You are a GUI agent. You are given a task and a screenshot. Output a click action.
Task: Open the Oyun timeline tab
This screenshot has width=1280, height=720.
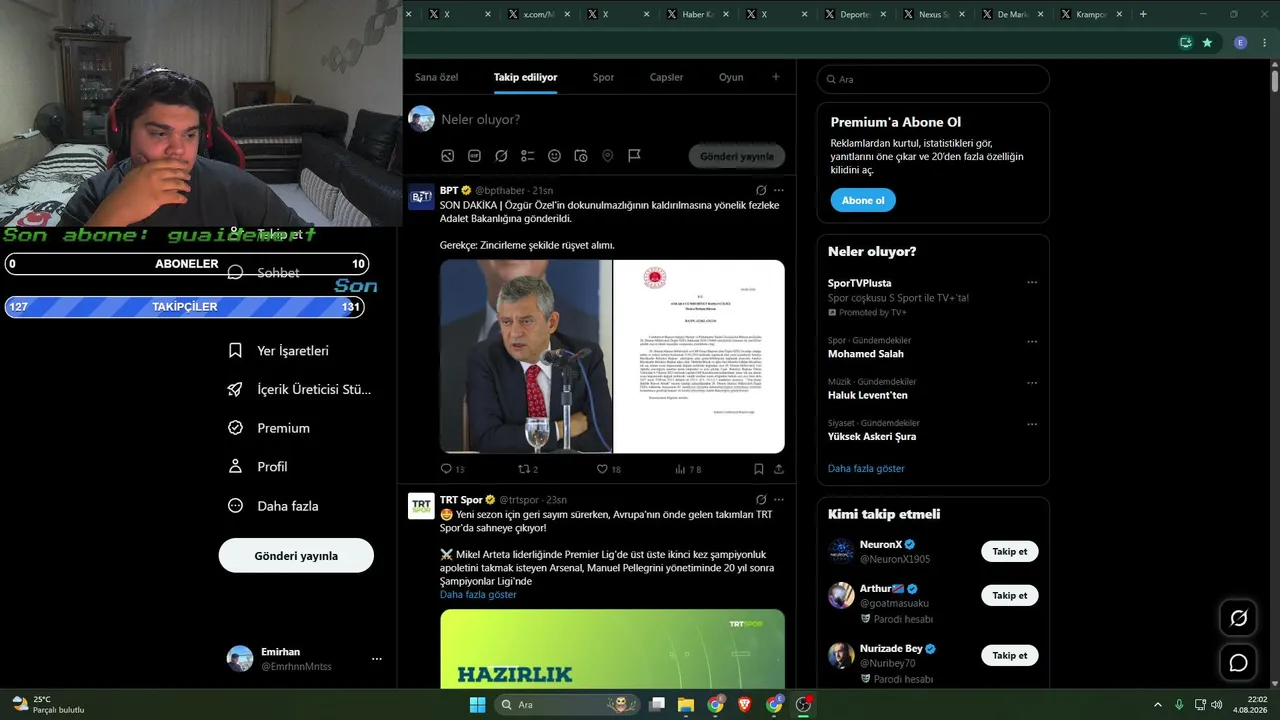(731, 77)
